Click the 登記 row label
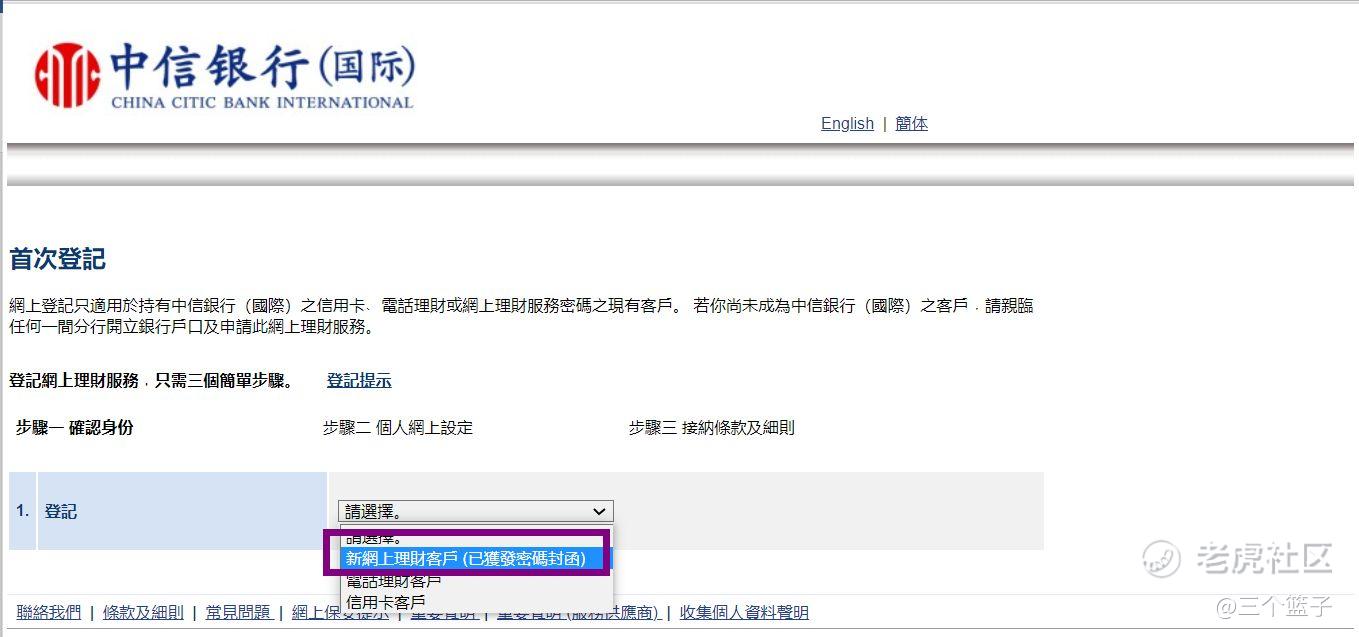Image resolution: width=1359 pixels, height=637 pixels. coord(60,511)
